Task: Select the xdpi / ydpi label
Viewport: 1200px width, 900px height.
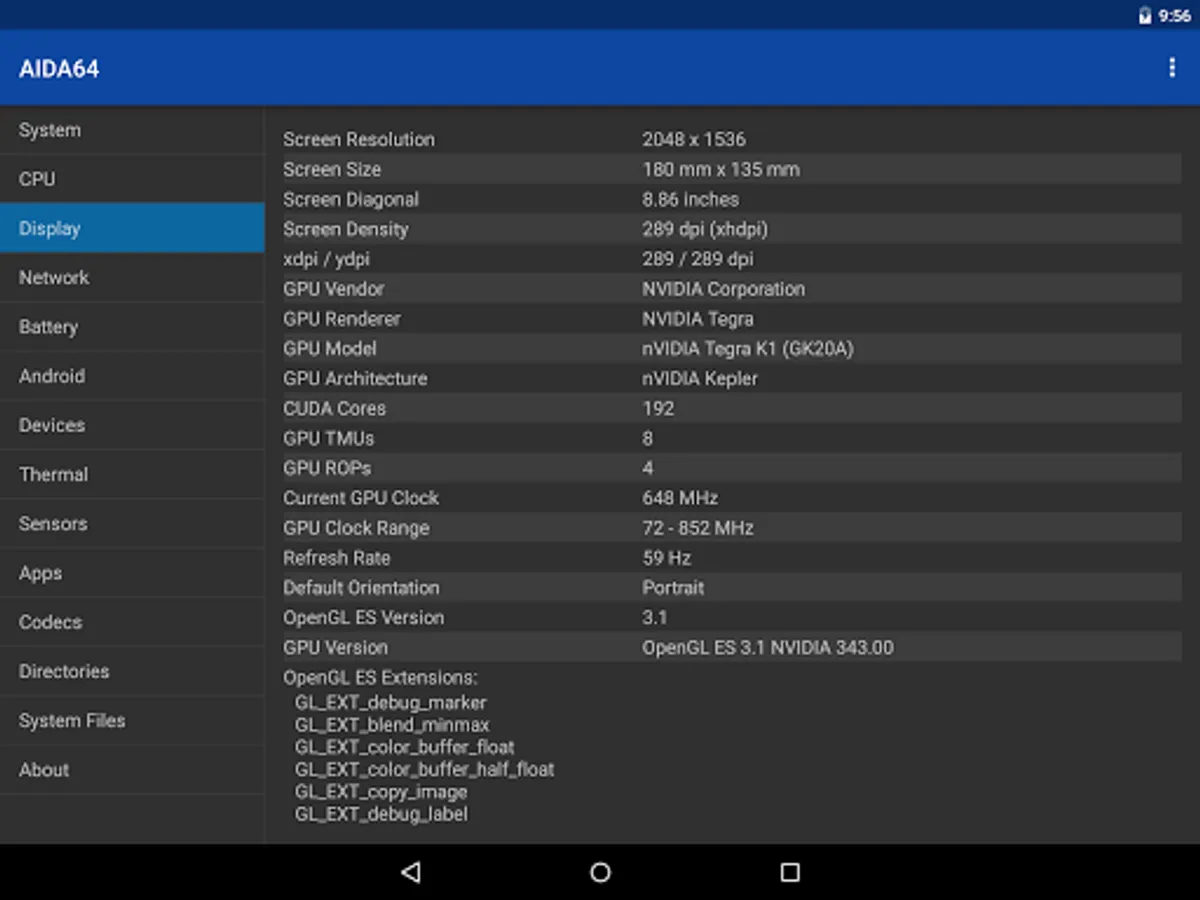Action: point(326,259)
